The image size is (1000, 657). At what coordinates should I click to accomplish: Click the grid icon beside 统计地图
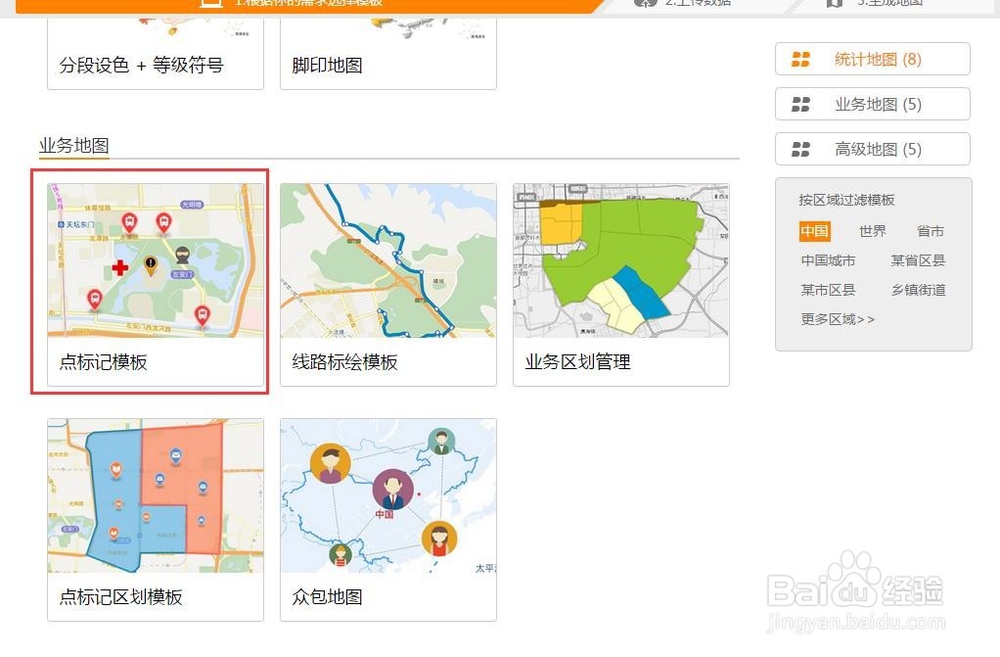800,59
